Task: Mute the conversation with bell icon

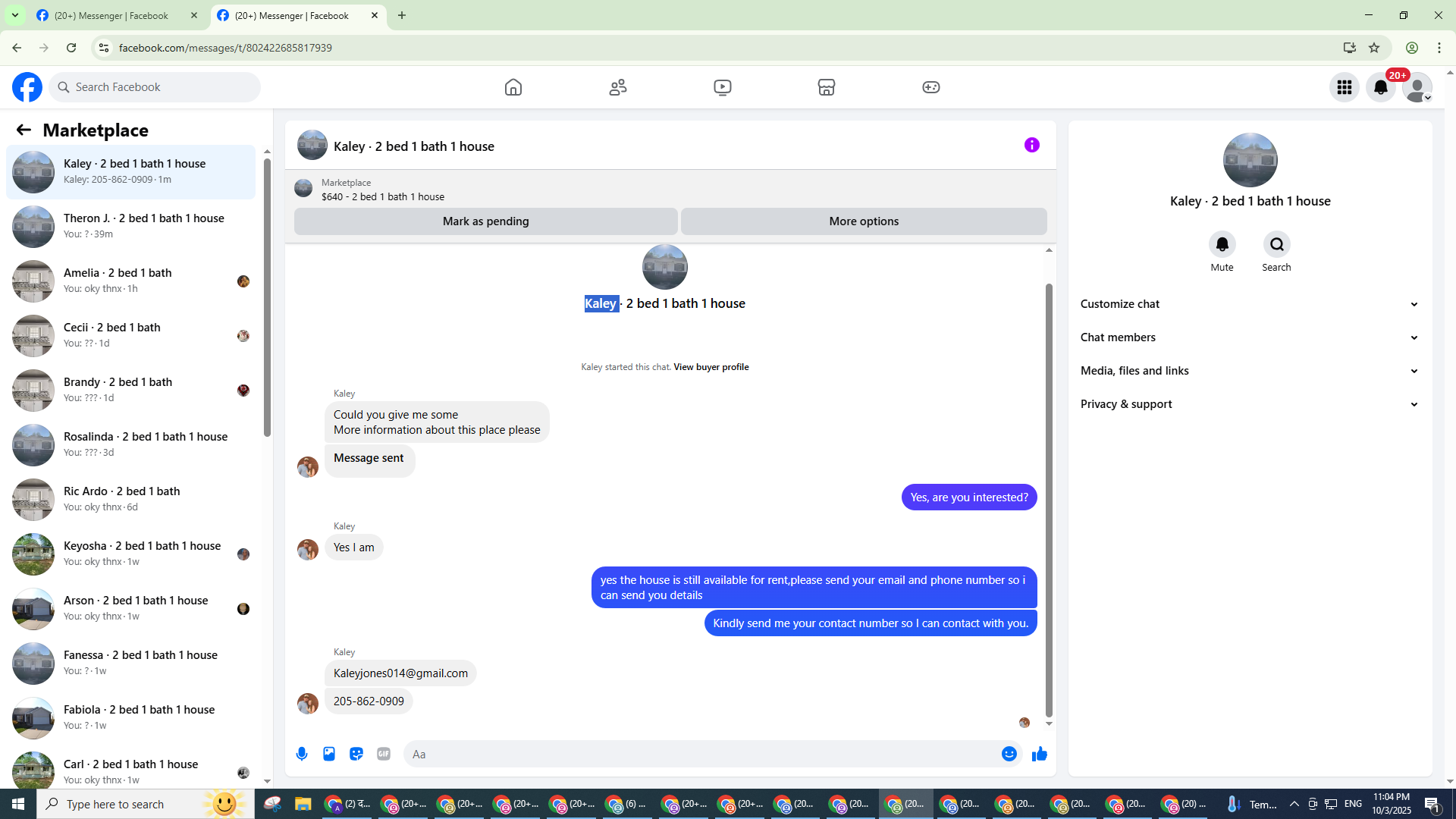Action: pyautogui.click(x=1222, y=244)
